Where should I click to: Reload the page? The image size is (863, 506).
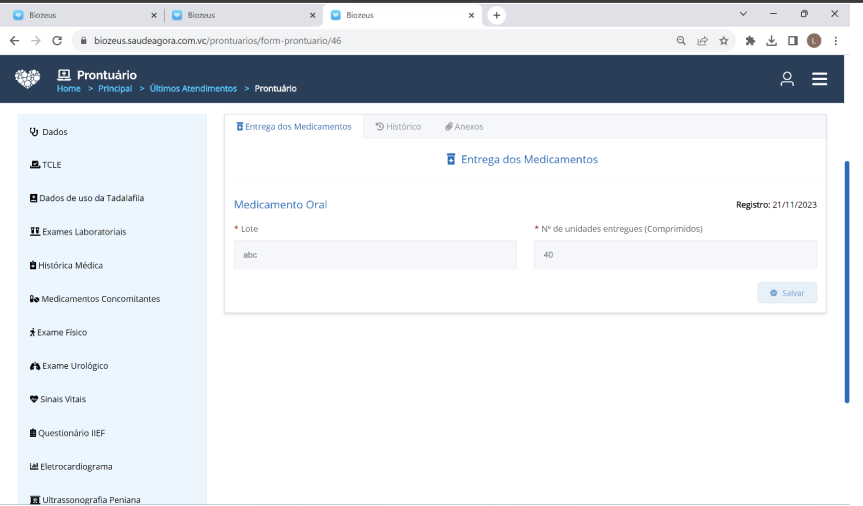pos(57,41)
